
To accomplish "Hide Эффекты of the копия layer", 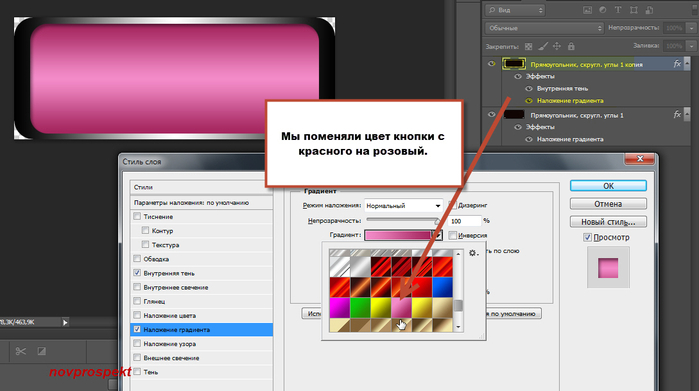I will pos(518,76).
